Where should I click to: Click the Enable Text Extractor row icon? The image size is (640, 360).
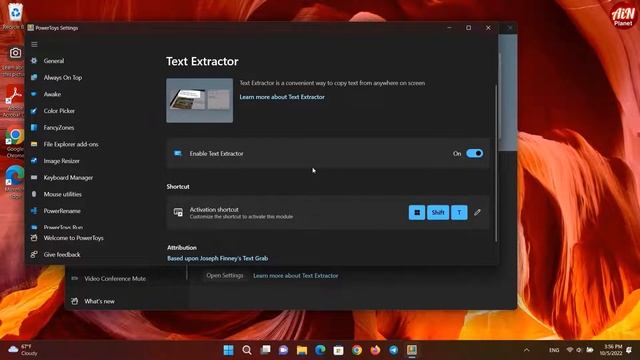178,153
